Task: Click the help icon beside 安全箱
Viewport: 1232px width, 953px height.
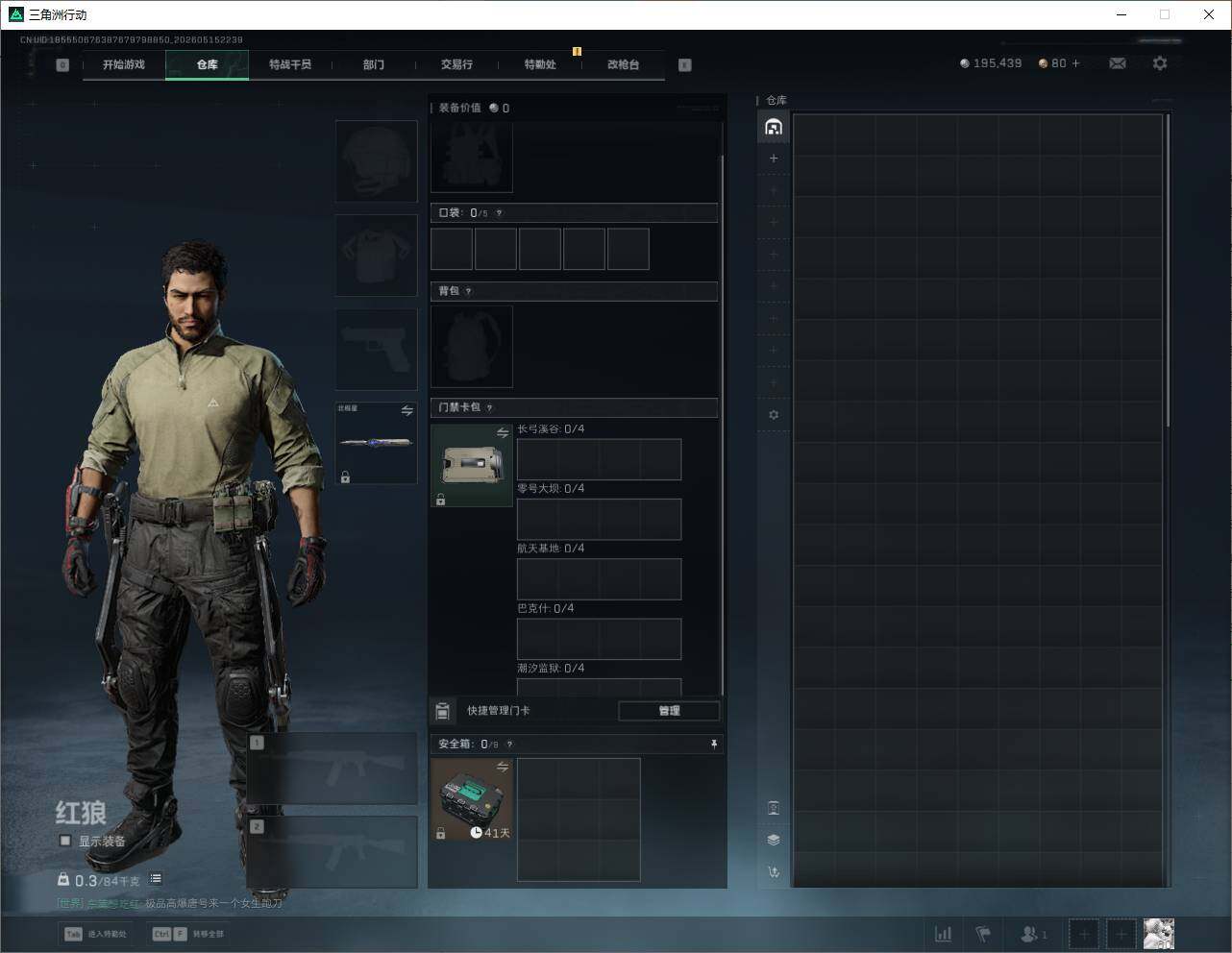Action: (509, 744)
